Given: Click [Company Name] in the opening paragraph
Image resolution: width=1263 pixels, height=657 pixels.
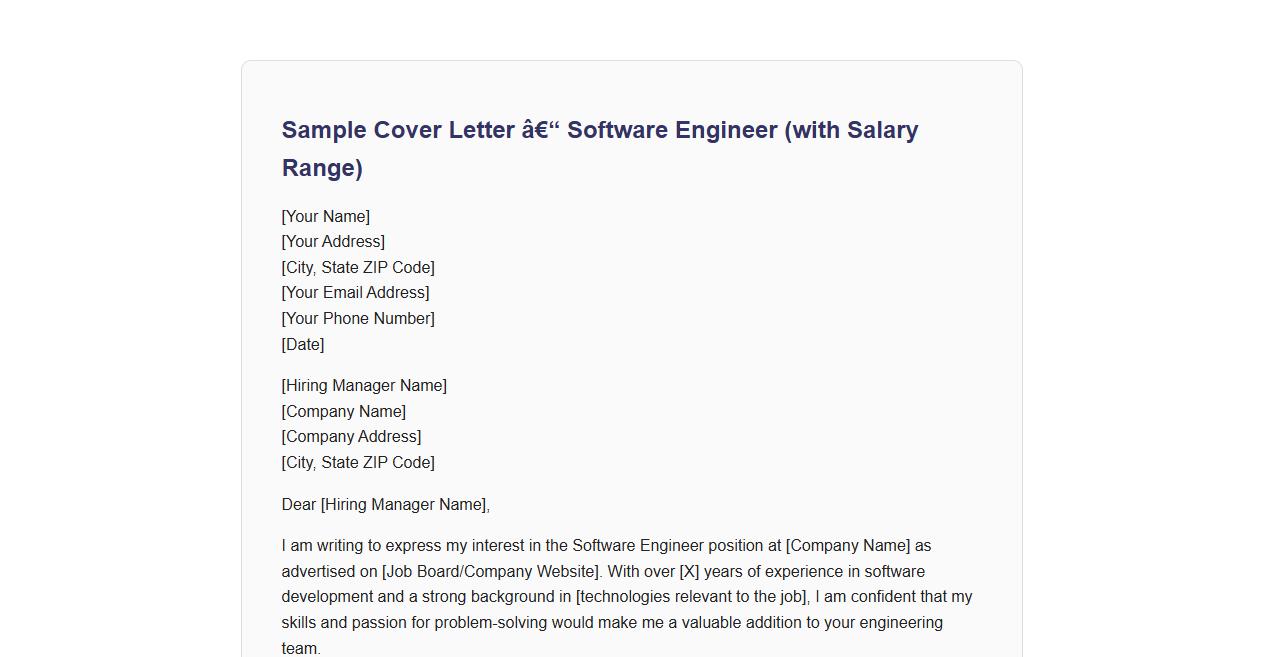Looking at the screenshot, I should [x=848, y=546].
